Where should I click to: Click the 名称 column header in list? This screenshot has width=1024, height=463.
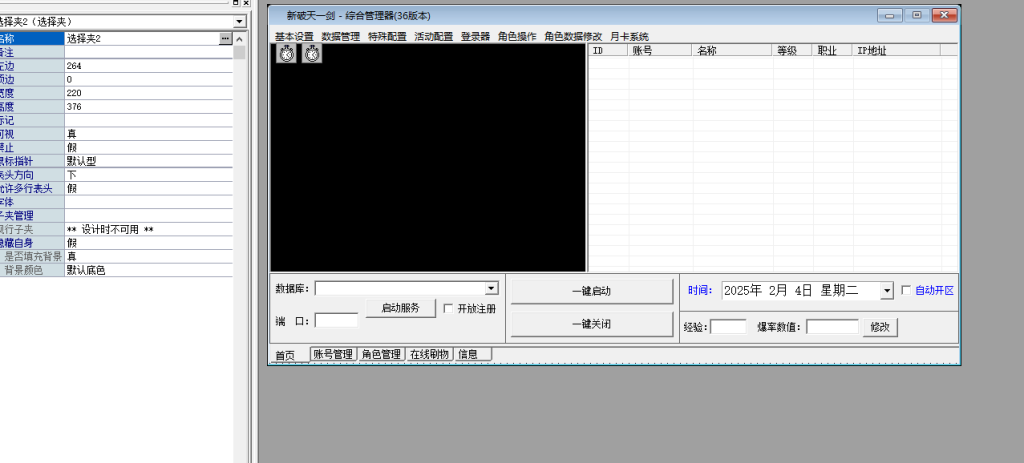click(x=733, y=50)
